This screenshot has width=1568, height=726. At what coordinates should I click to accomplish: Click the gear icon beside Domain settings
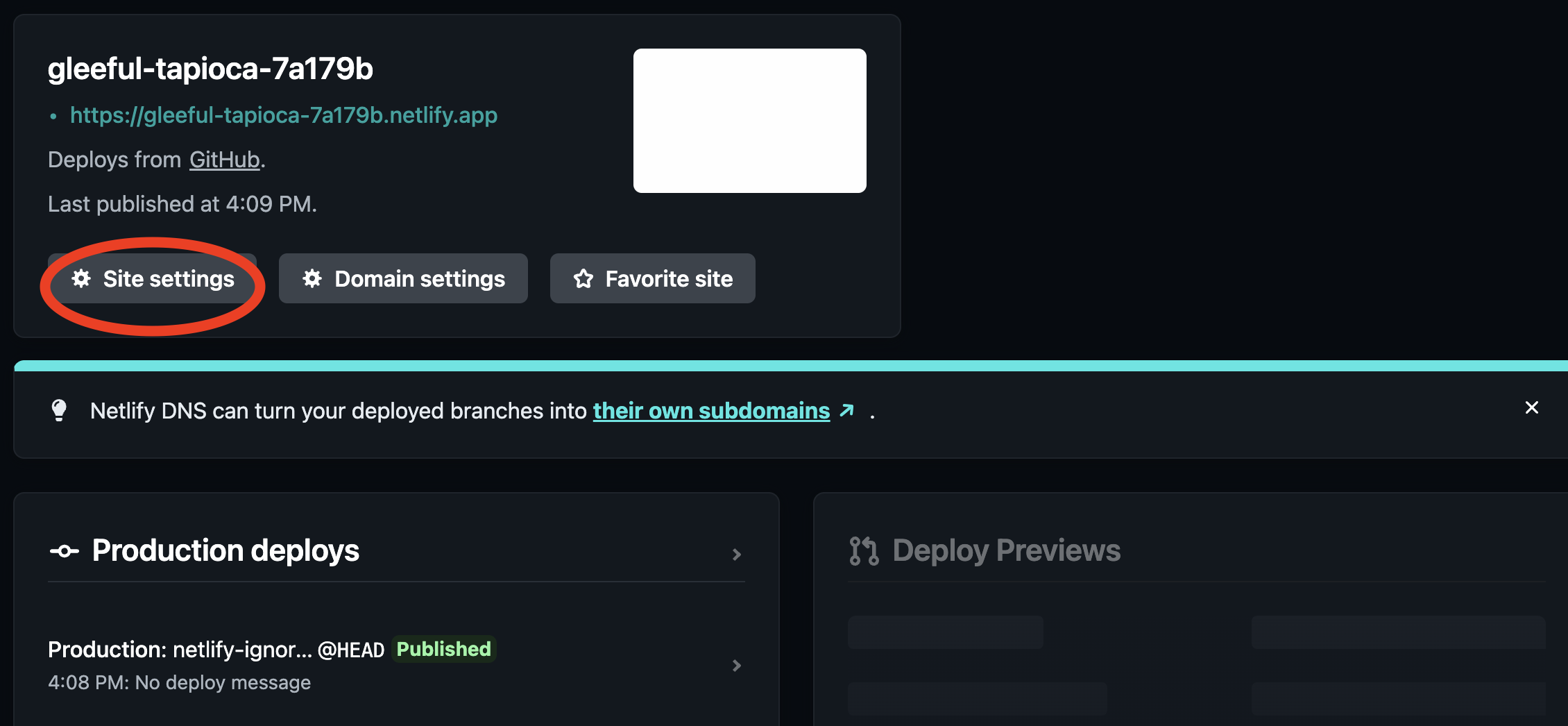[x=312, y=278]
